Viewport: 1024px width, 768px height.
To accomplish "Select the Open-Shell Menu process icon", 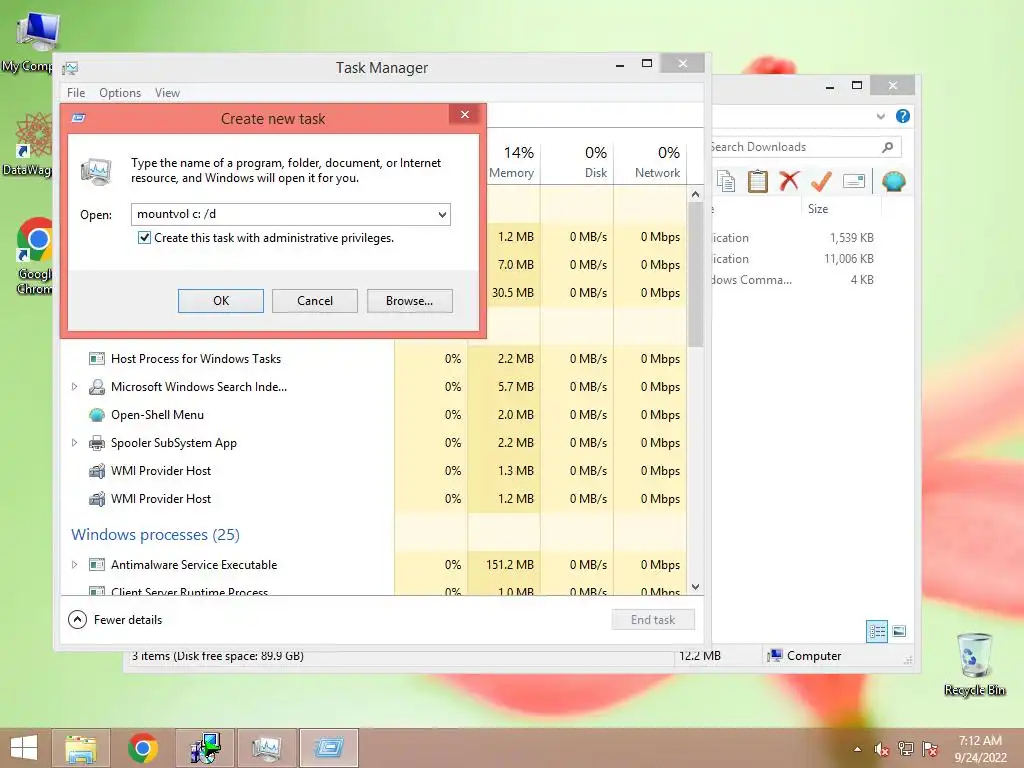I will (x=97, y=415).
